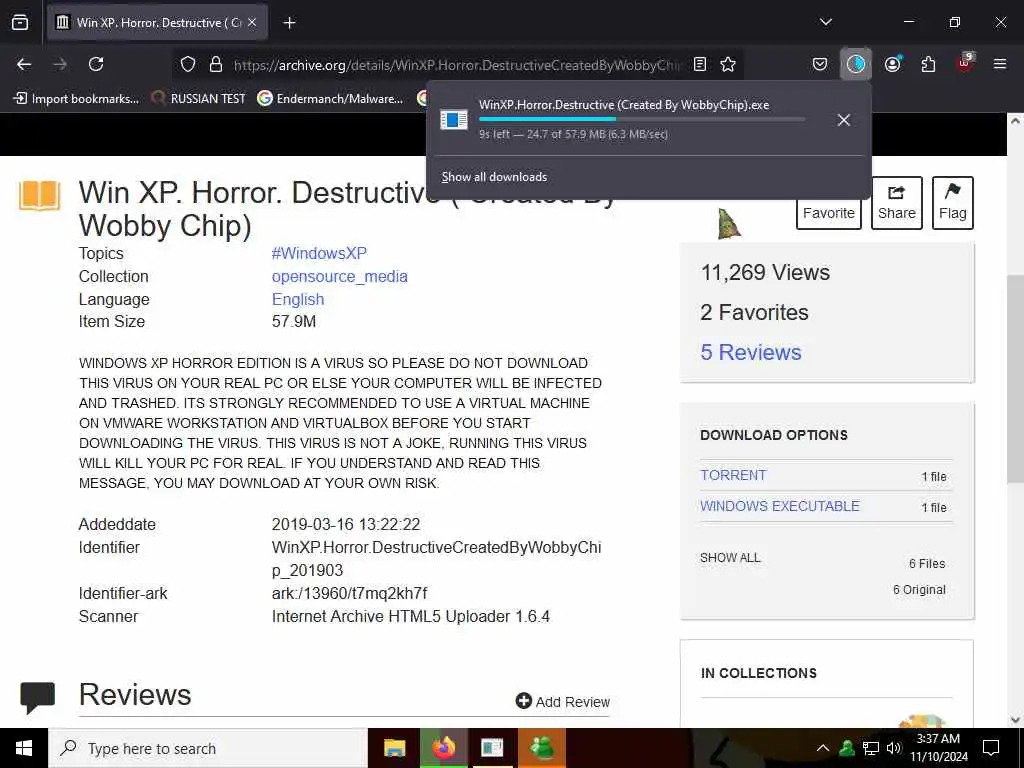Click the scrollbar up arrow
The height and width of the screenshot is (768, 1024).
1015,121
